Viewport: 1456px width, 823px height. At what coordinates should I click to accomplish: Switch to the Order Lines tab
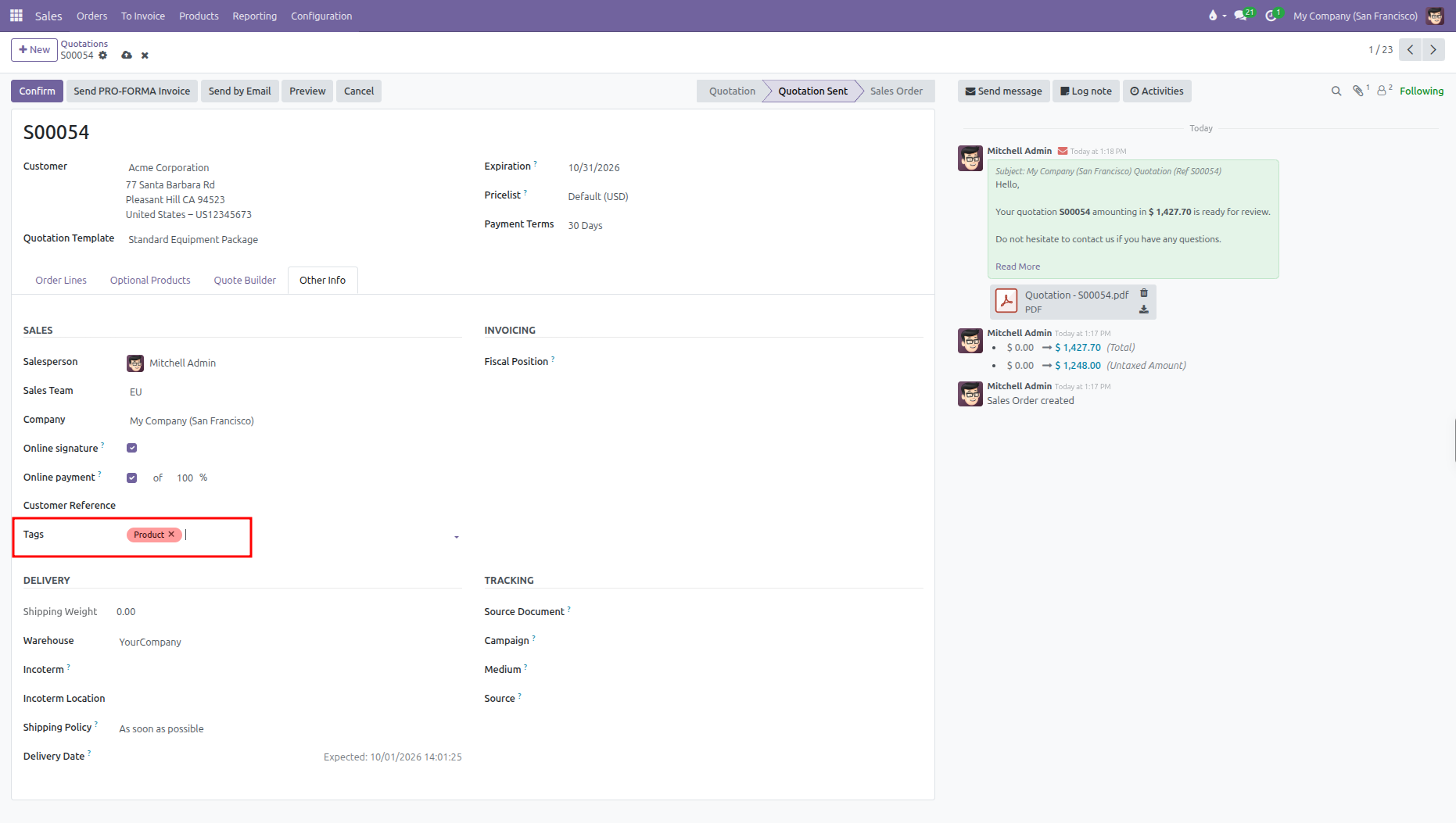click(61, 281)
